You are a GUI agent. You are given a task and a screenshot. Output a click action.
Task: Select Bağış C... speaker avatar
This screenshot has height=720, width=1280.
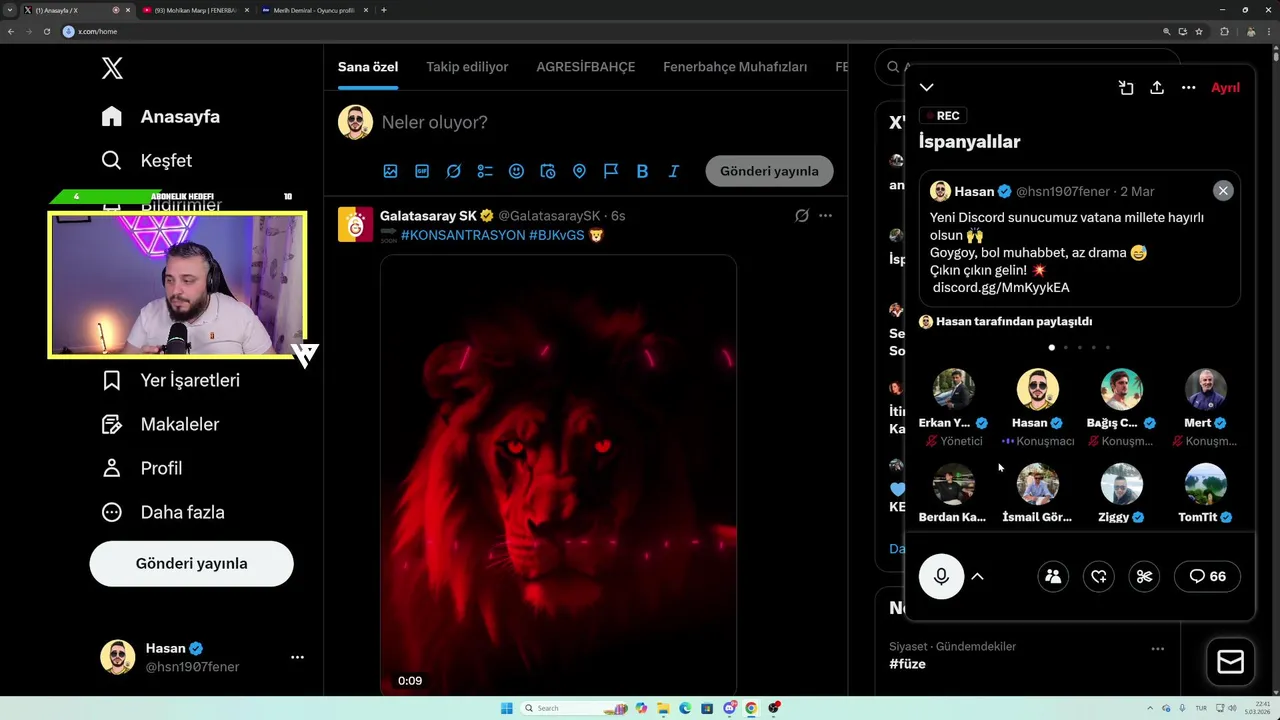[1121, 390]
